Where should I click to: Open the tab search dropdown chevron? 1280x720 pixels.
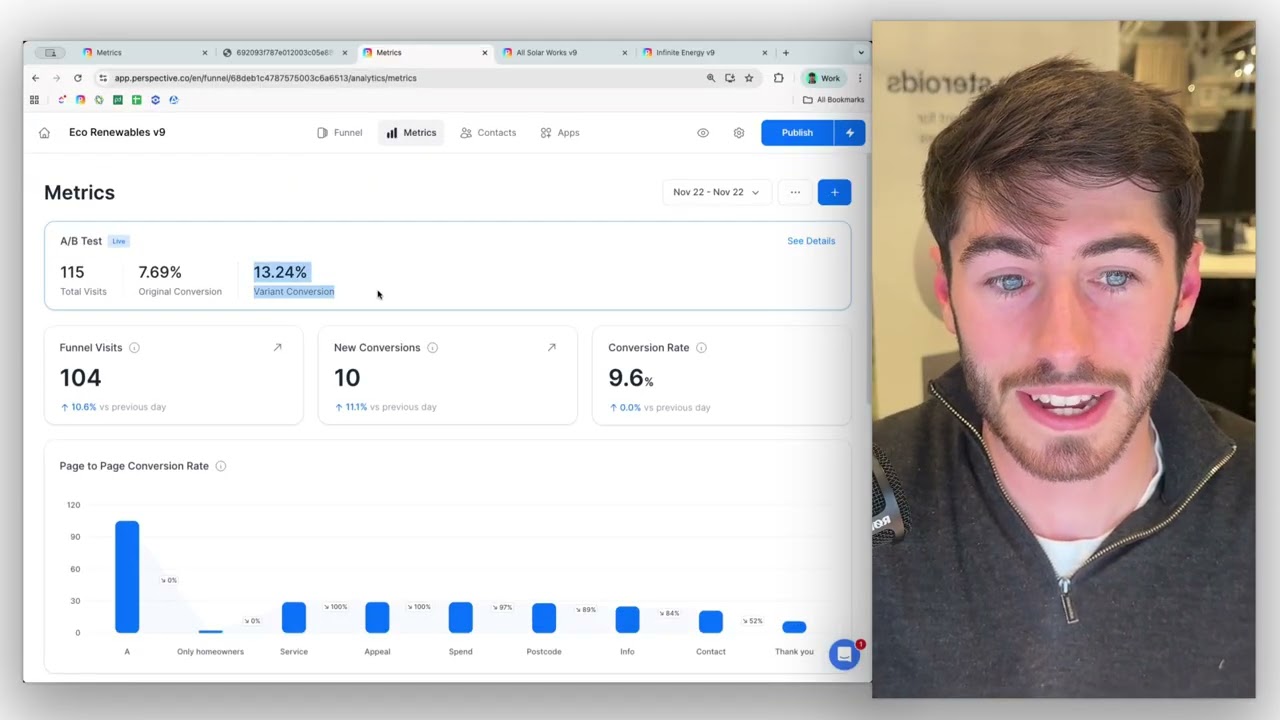(861, 53)
